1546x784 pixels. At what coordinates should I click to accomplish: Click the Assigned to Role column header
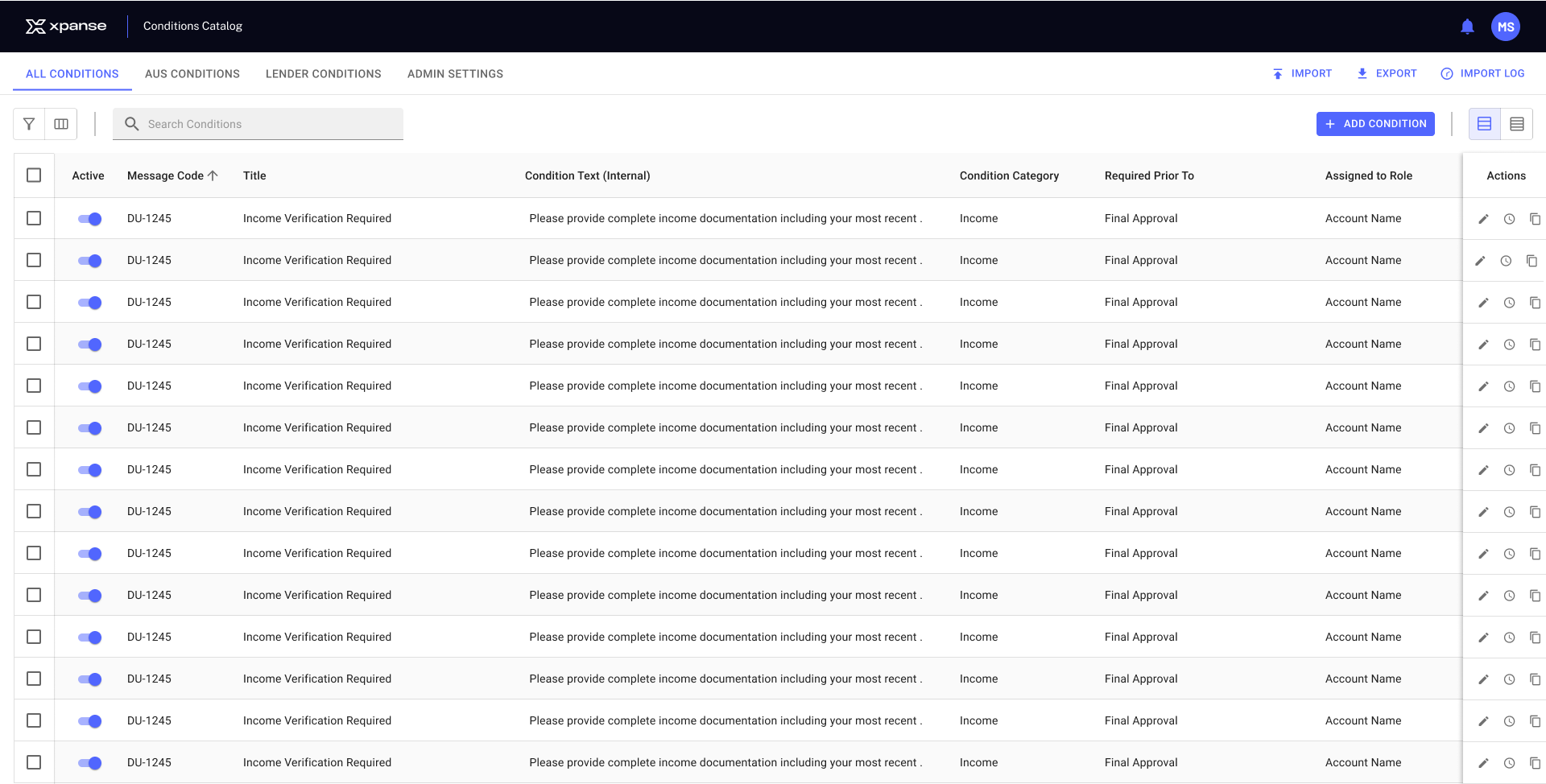pos(1369,175)
